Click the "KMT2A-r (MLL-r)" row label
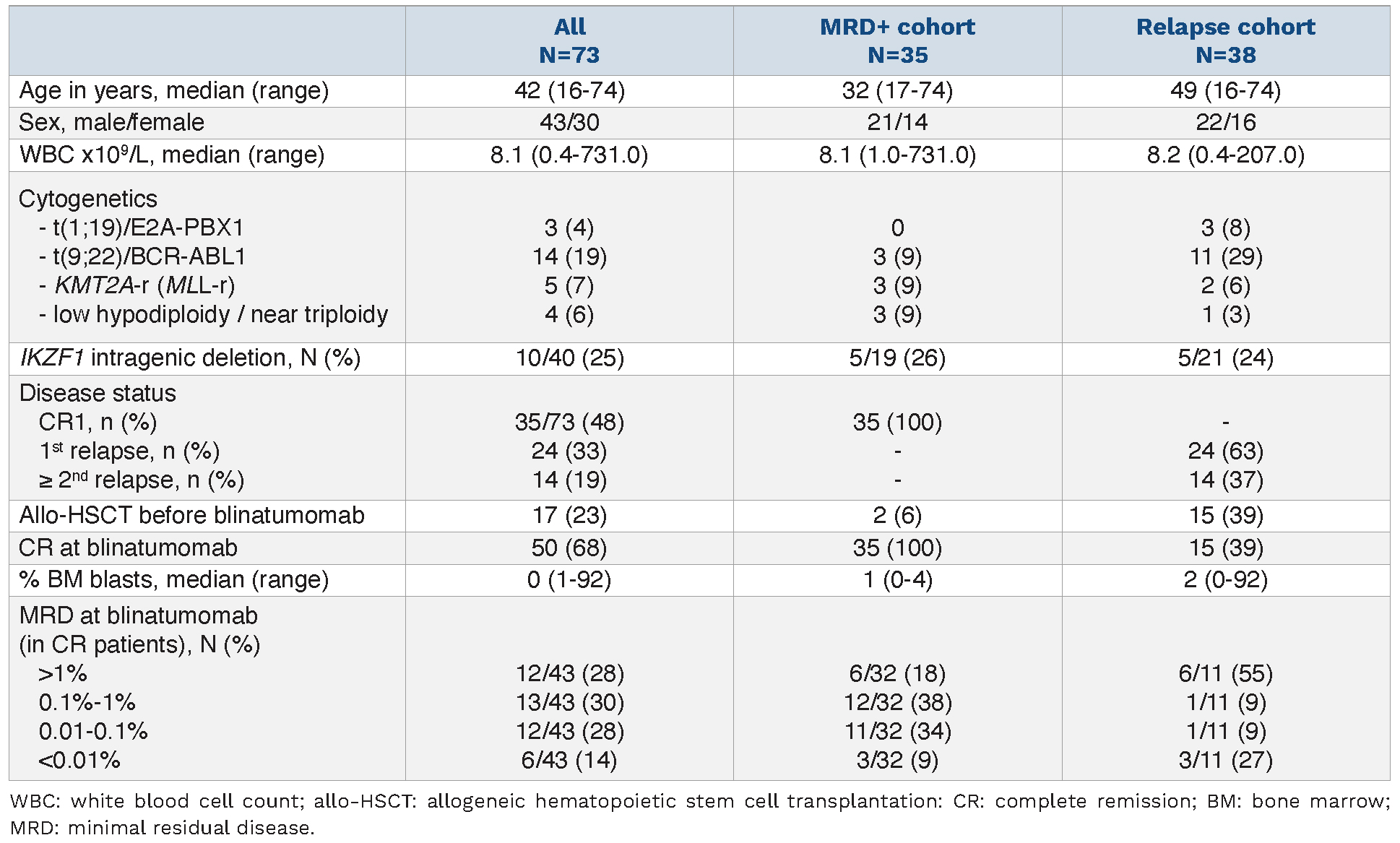This screenshot has height=843, width=1400. click(144, 285)
